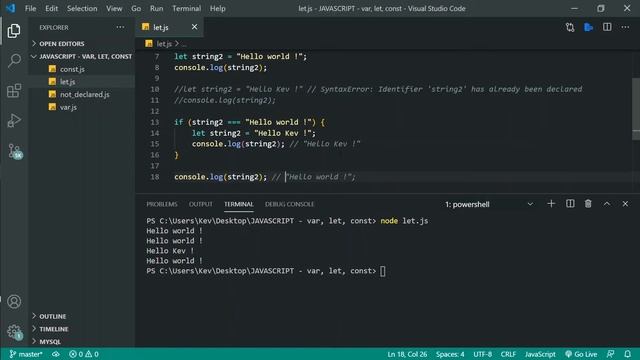Click the VS Code logo icon
The height and width of the screenshot is (360, 640).
pyautogui.click(x=11, y=8)
